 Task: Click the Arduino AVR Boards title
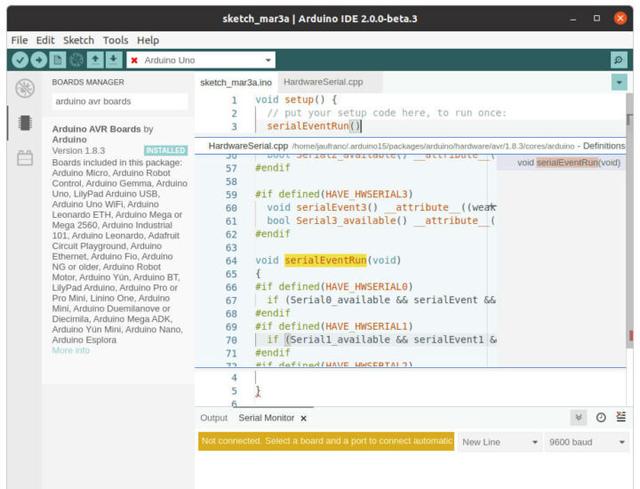click(96, 129)
